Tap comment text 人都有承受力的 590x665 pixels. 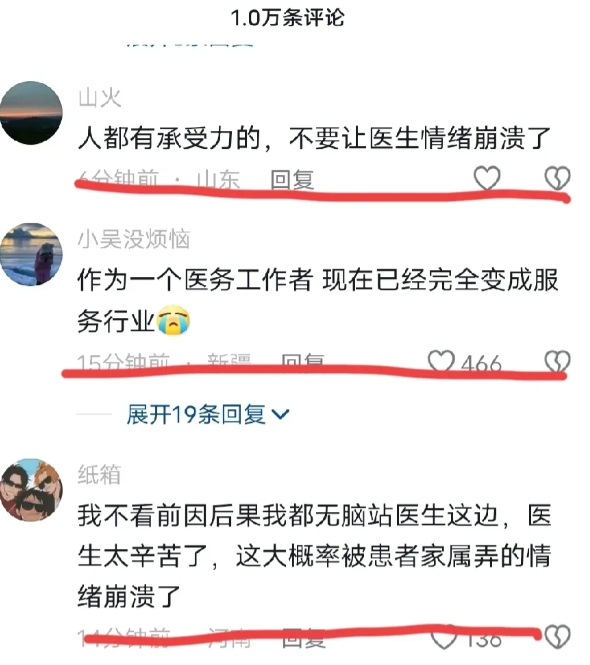pos(169,138)
